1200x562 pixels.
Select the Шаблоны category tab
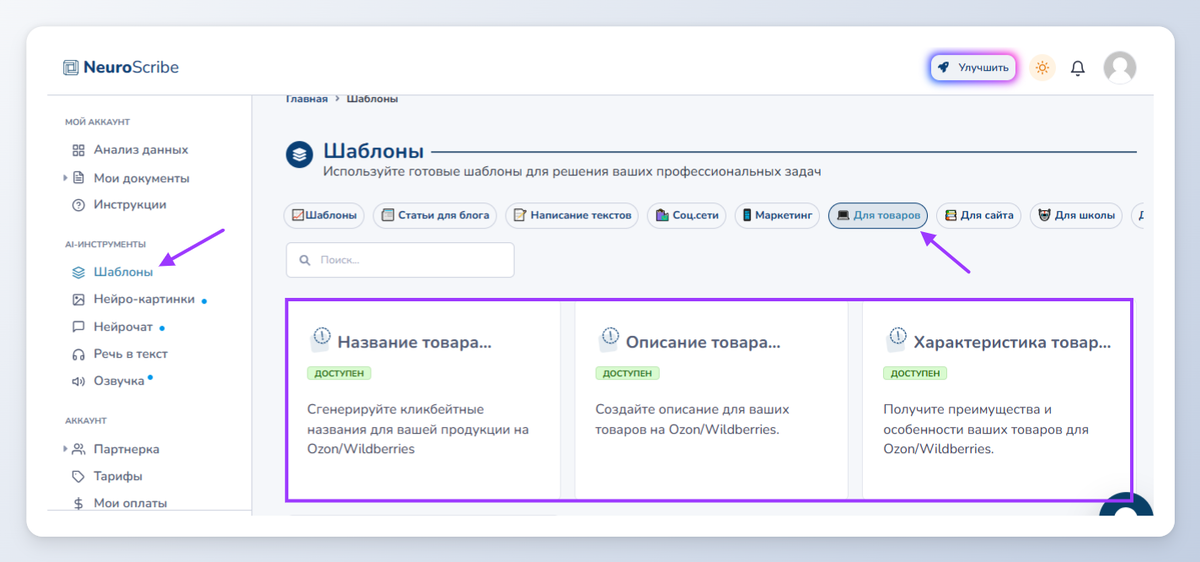(x=325, y=215)
